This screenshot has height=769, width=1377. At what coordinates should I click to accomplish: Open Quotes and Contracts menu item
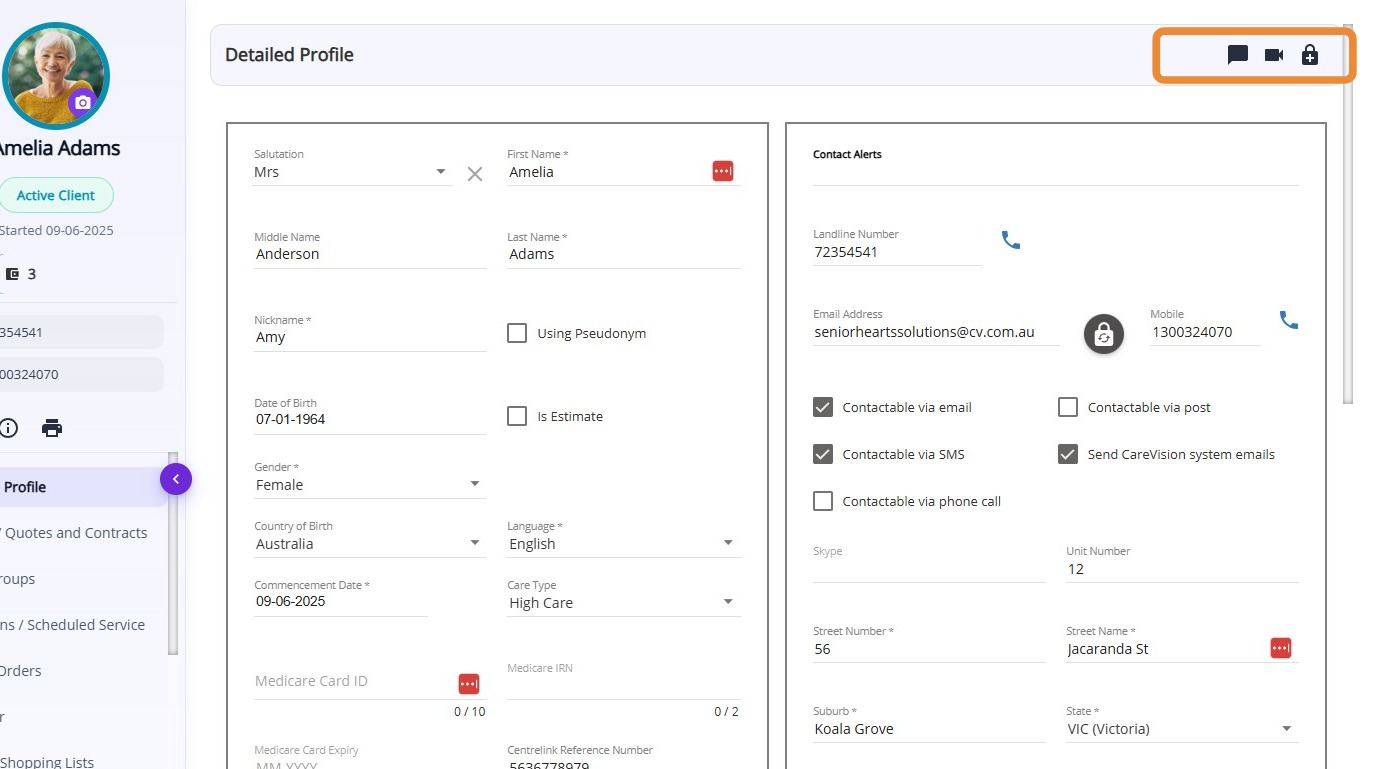75,533
